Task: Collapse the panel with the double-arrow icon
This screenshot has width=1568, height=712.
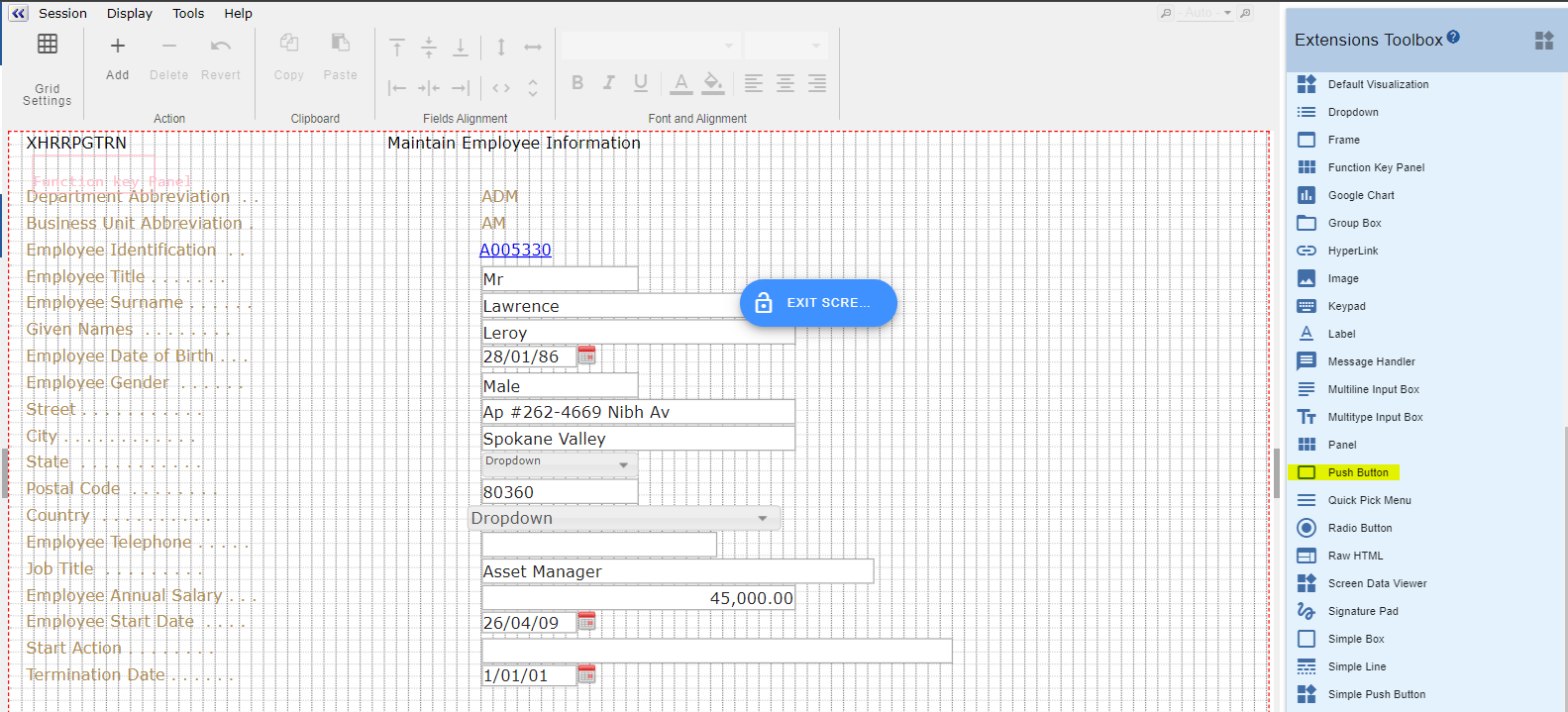Action: (x=18, y=13)
